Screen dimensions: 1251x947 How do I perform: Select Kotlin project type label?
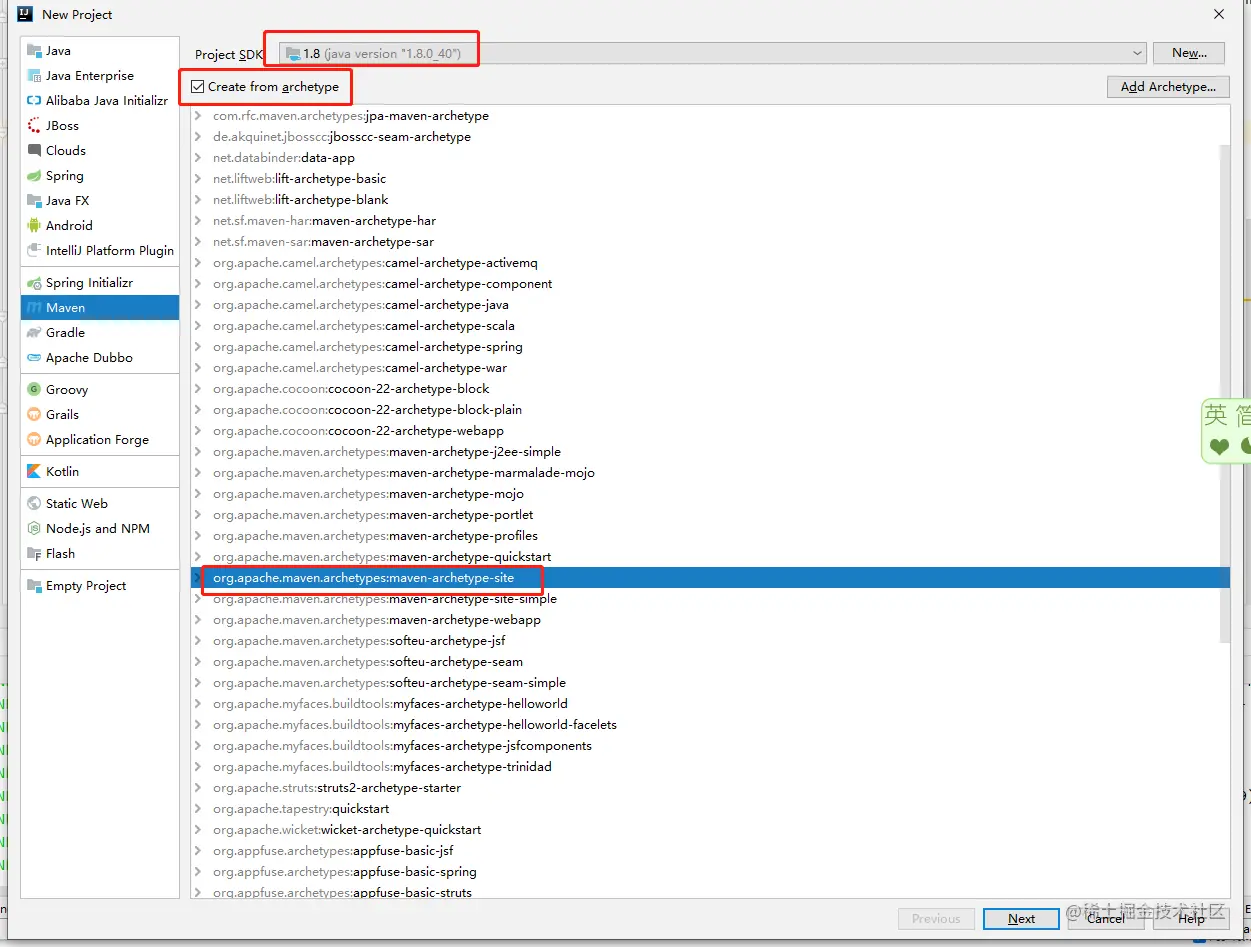click(x=62, y=472)
